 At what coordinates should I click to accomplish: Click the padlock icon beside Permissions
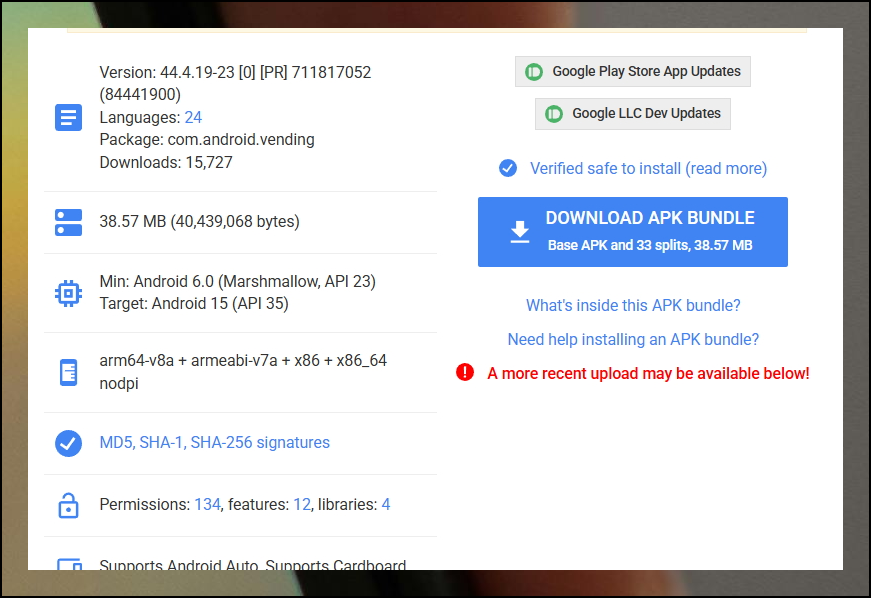coord(68,505)
